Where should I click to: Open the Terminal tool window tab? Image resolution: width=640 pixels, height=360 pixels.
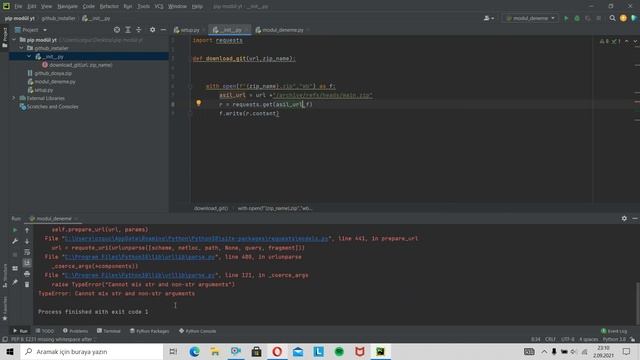click(x=109, y=331)
